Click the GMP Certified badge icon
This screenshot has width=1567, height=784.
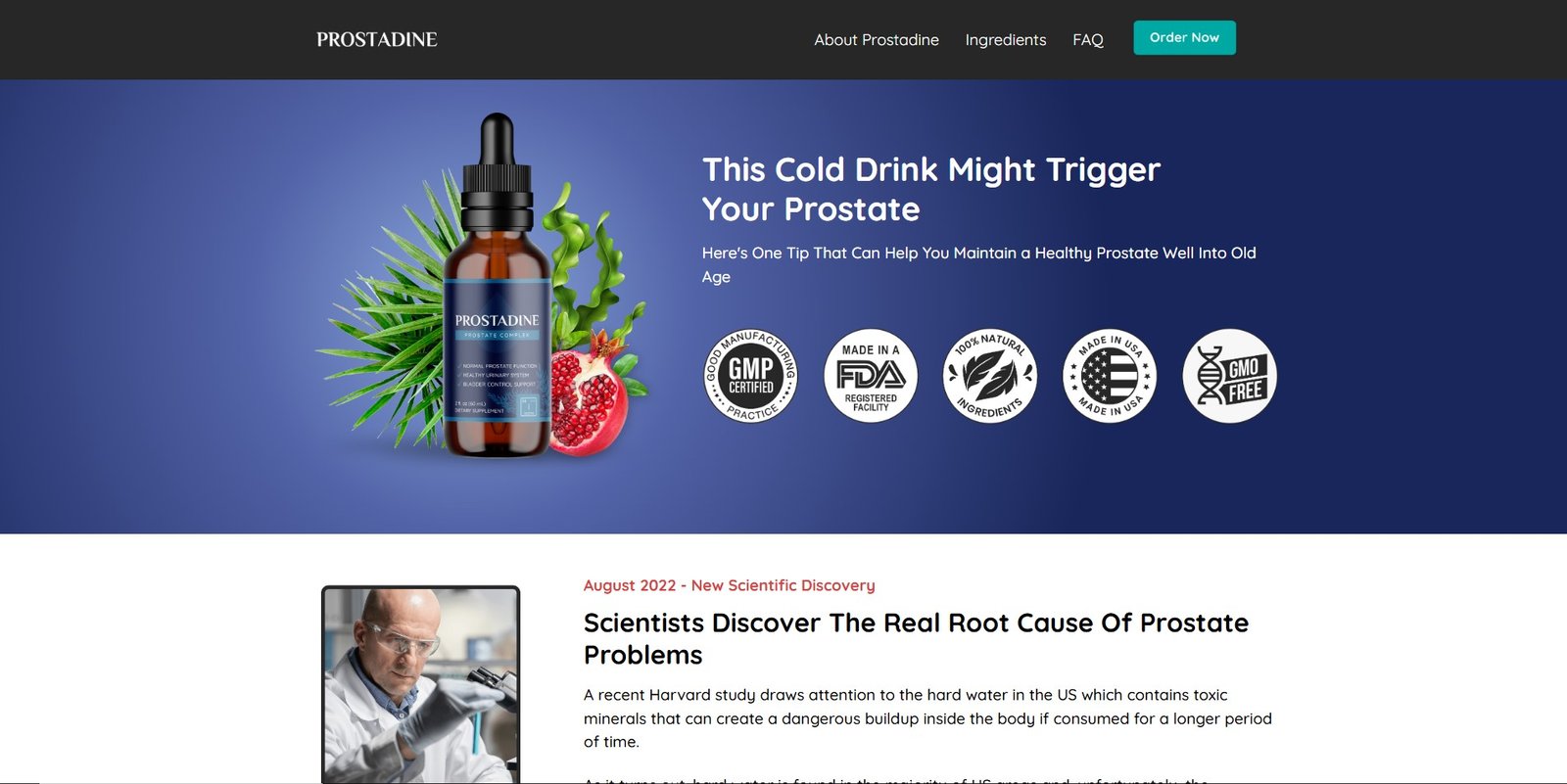(x=751, y=376)
